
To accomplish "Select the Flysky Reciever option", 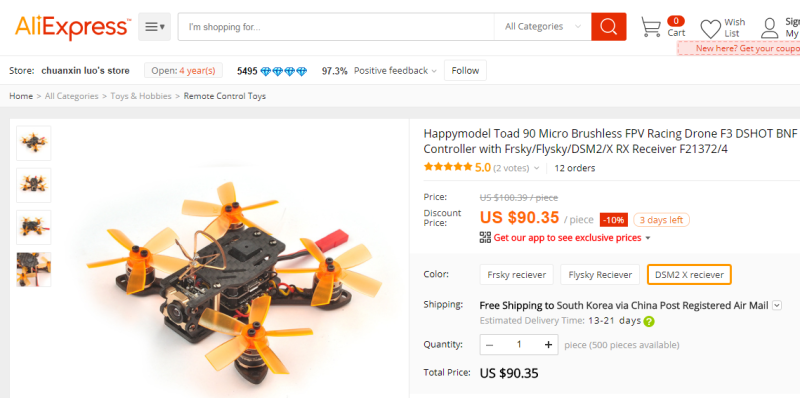I will (x=600, y=275).
